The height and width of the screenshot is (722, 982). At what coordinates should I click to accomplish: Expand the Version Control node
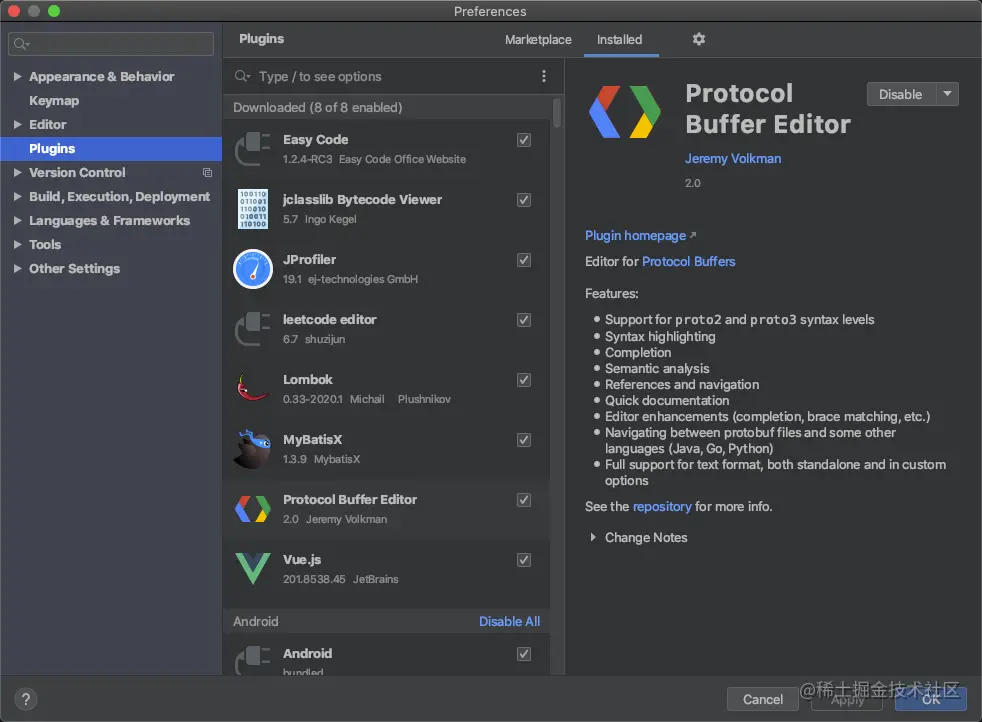(x=18, y=173)
